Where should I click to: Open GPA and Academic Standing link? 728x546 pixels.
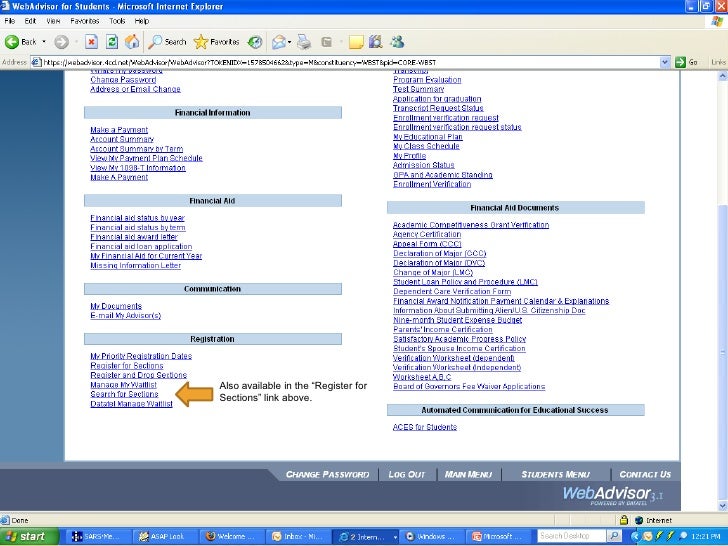[x=442, y=175]
